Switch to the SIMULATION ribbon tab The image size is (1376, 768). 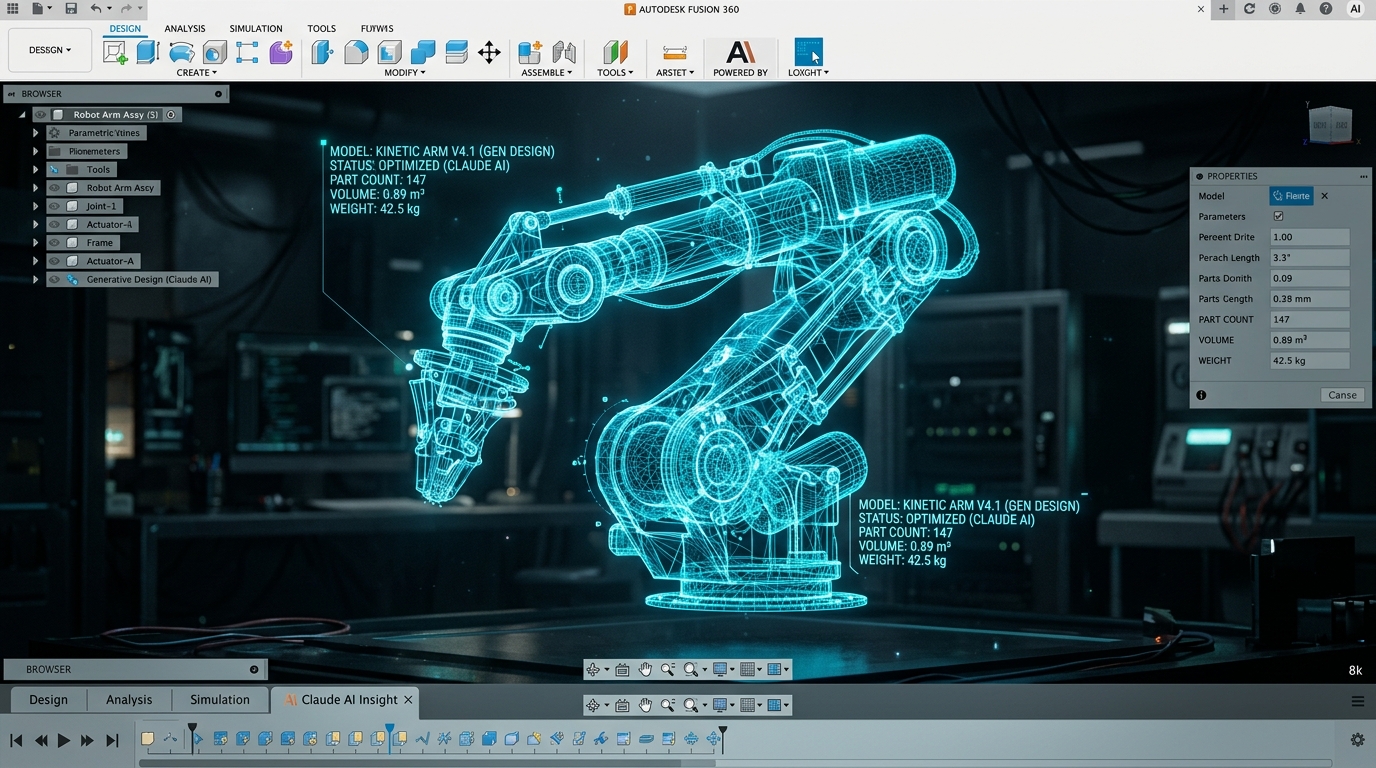[x=256, y=29]
